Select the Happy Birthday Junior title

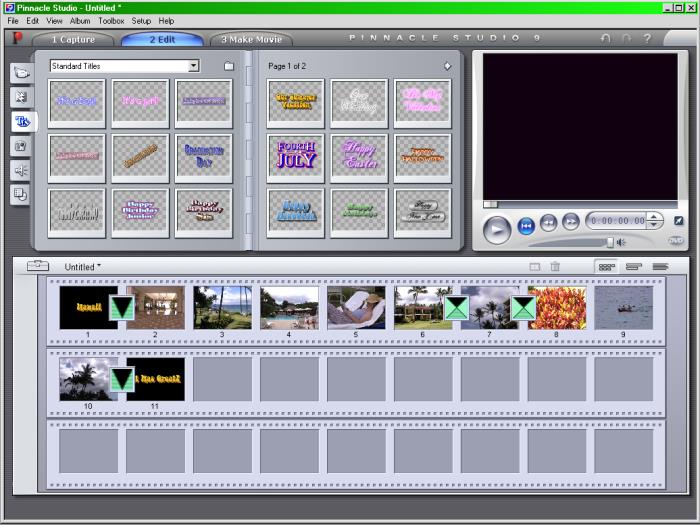(140, 213)
